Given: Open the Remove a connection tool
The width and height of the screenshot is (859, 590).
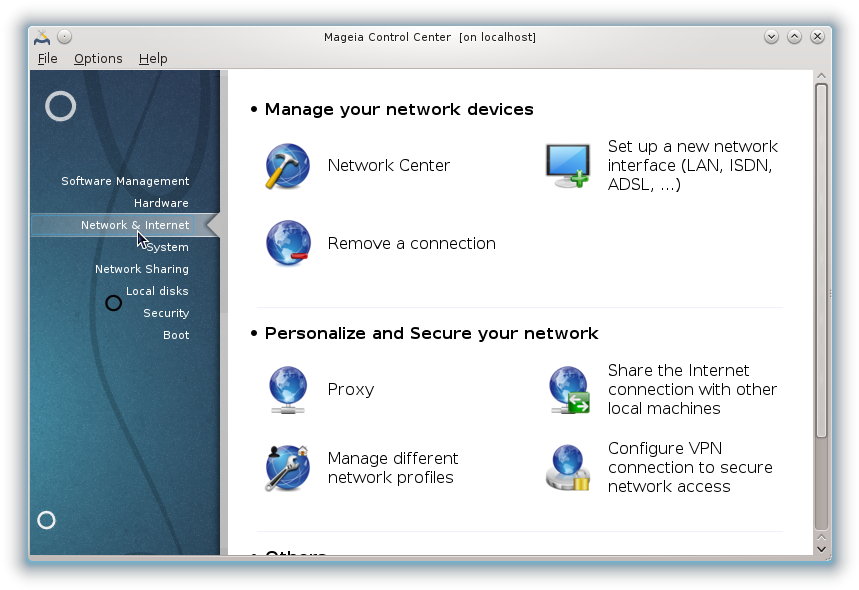Looking at the screenshot, I should click(411, 243).
